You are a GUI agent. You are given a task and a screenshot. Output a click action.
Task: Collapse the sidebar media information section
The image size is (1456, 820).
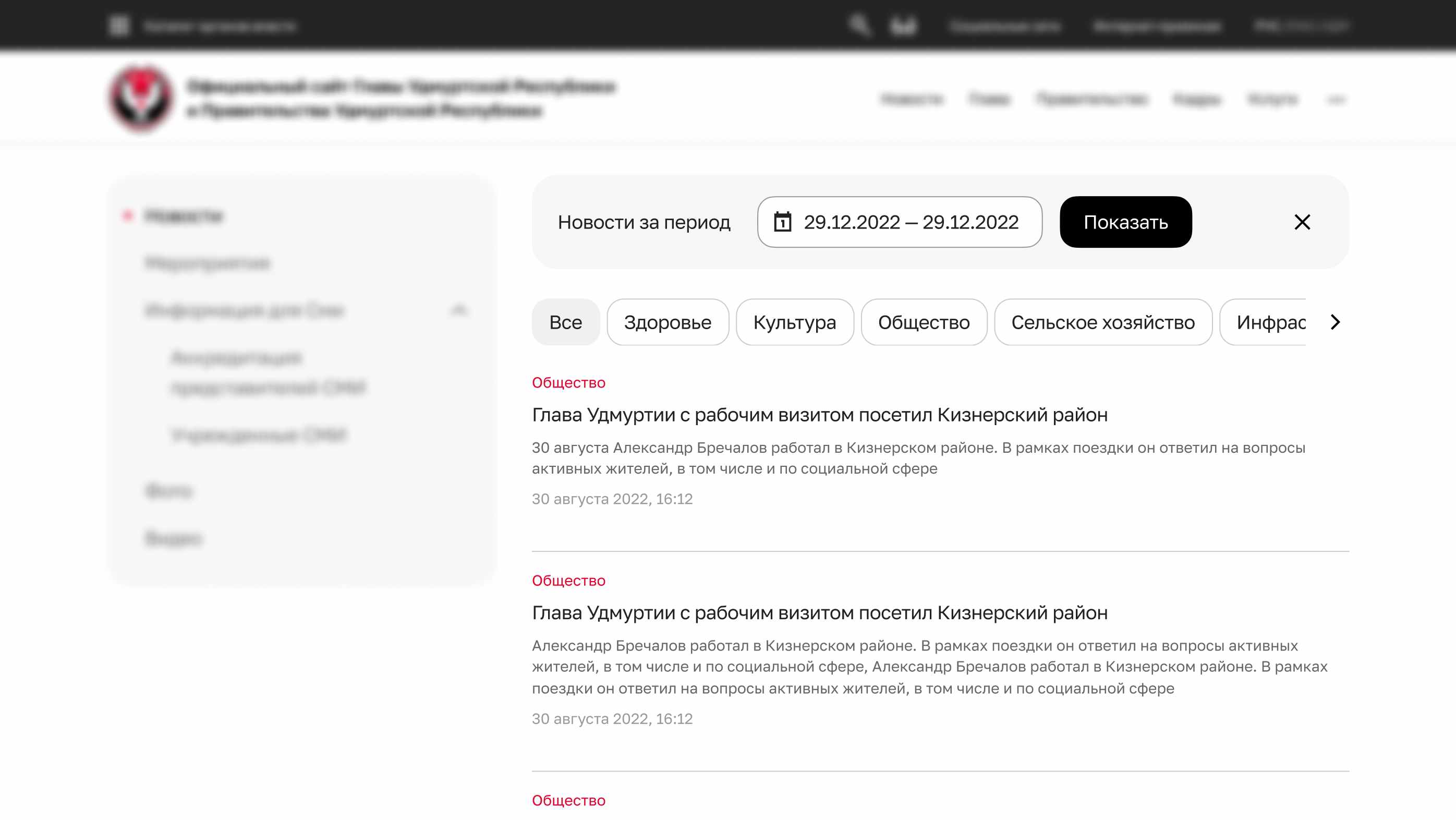click(459, 310)
